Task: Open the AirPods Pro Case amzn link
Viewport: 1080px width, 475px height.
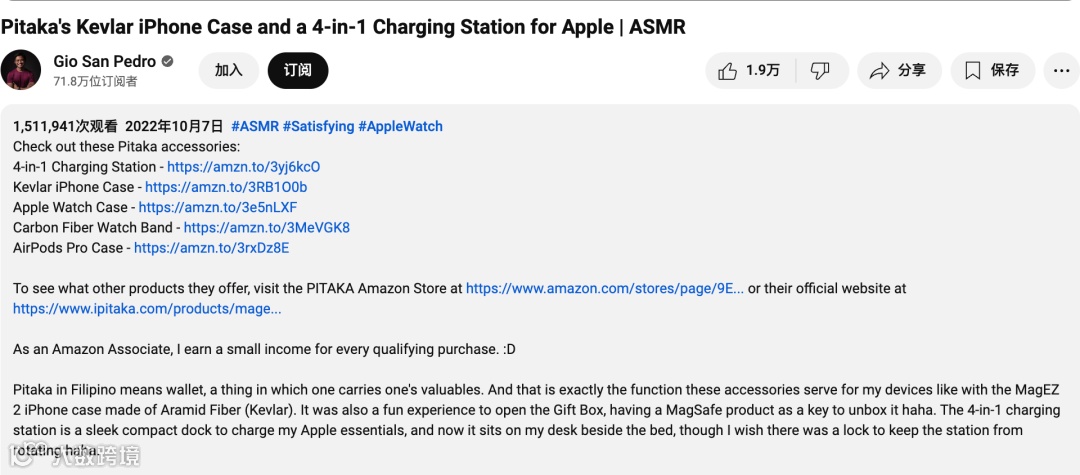Action: click(211, 247)
